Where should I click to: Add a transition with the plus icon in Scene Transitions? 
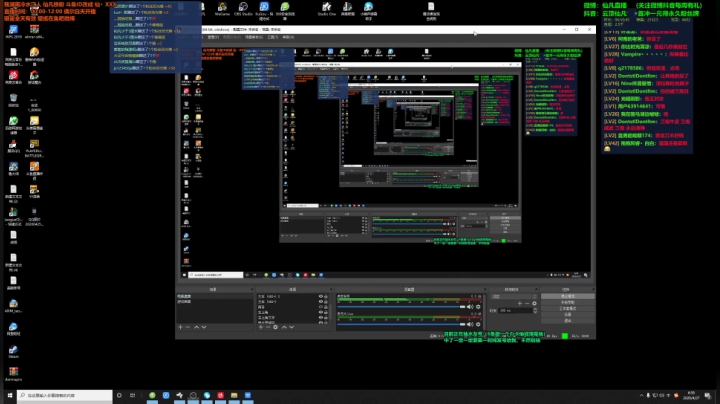(x=520, y=303)
